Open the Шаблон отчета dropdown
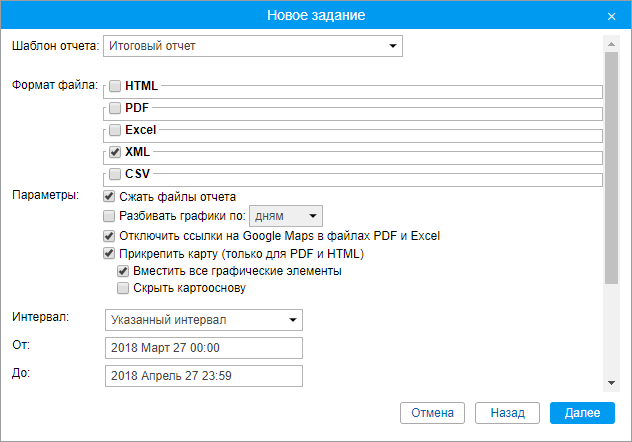 pos(253,46)
